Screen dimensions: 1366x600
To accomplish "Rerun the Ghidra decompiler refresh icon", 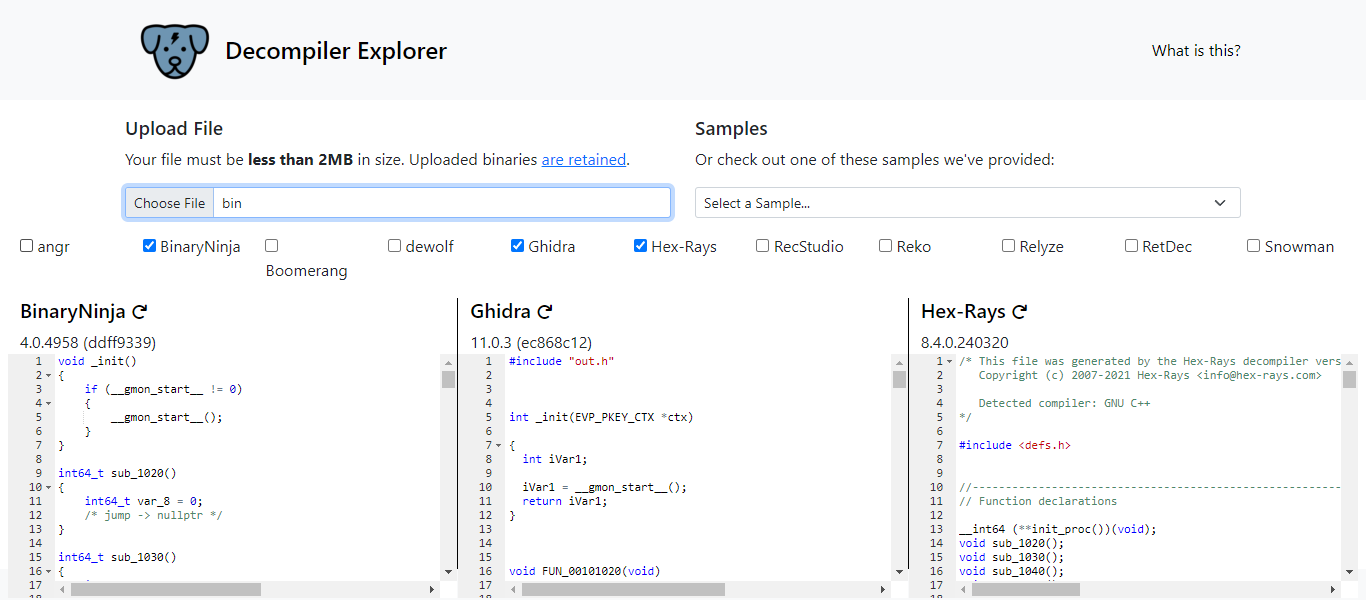I will point(545,312).
